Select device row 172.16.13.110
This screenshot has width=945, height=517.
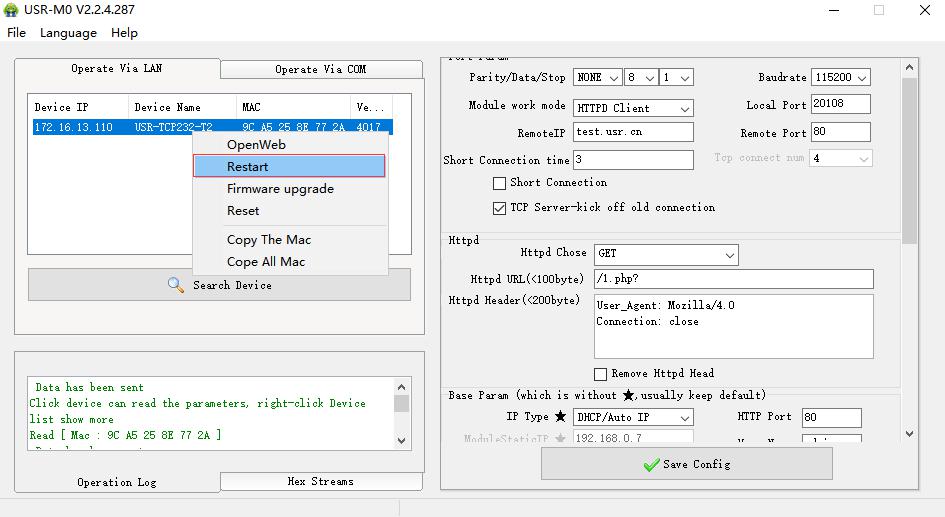213,127
